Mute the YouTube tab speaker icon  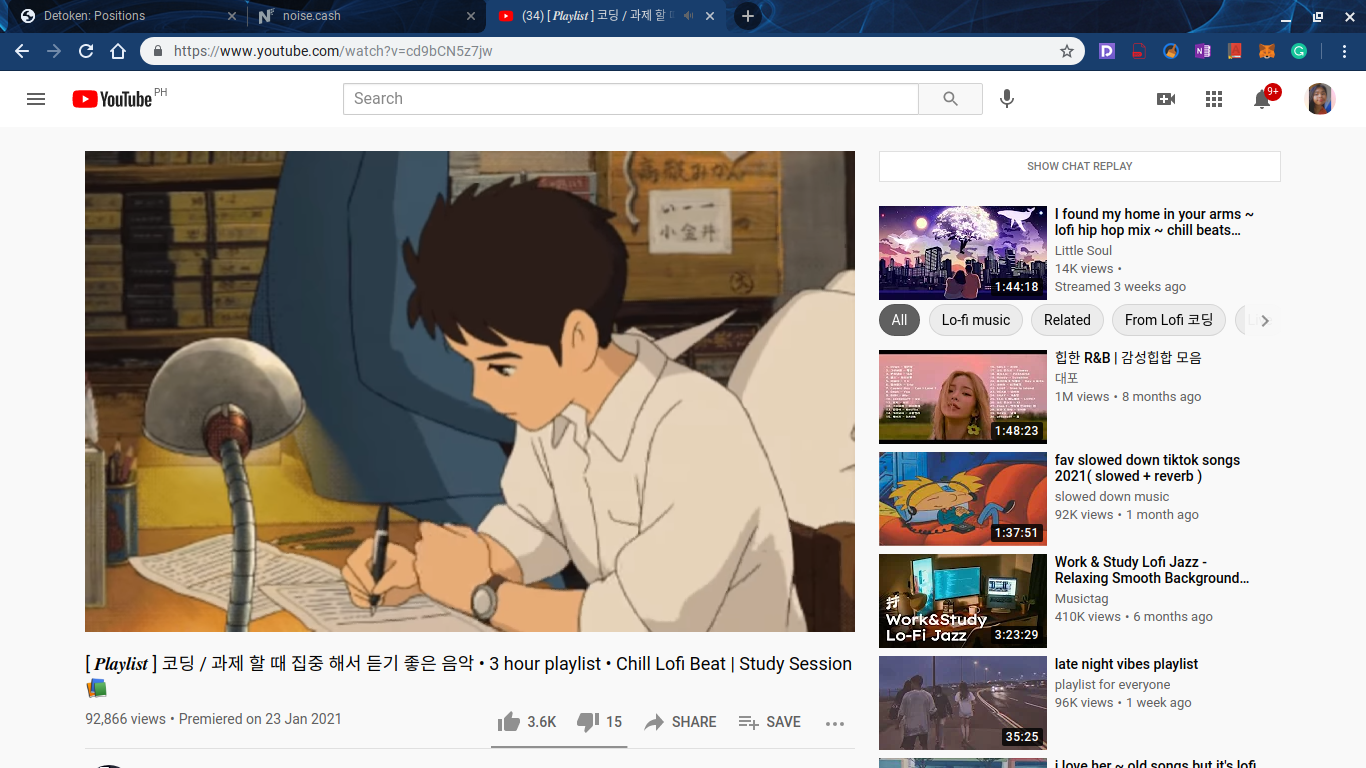click(x=688, y=16)
